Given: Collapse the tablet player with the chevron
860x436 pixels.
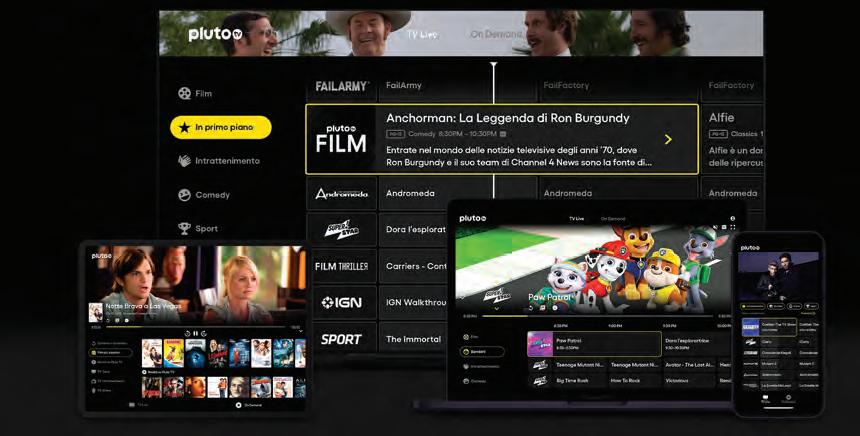Looking at the screenshot, I should coord(300,332).
